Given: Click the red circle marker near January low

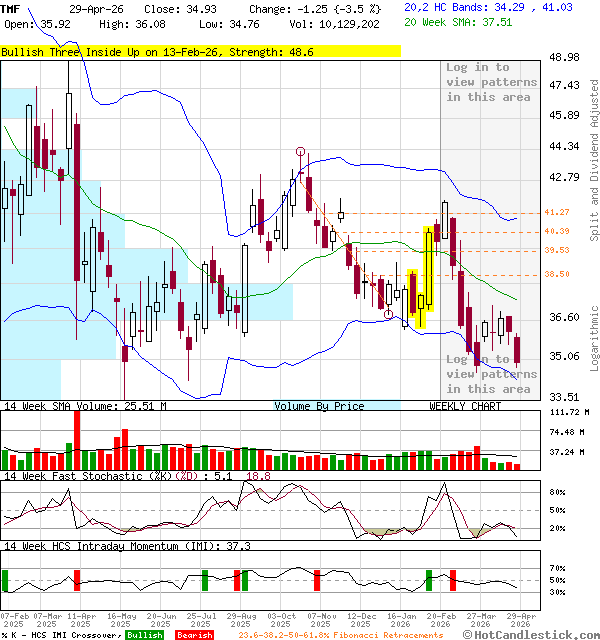Looking at the screenshot, I should pyautogui.click(x=388, y=315).
